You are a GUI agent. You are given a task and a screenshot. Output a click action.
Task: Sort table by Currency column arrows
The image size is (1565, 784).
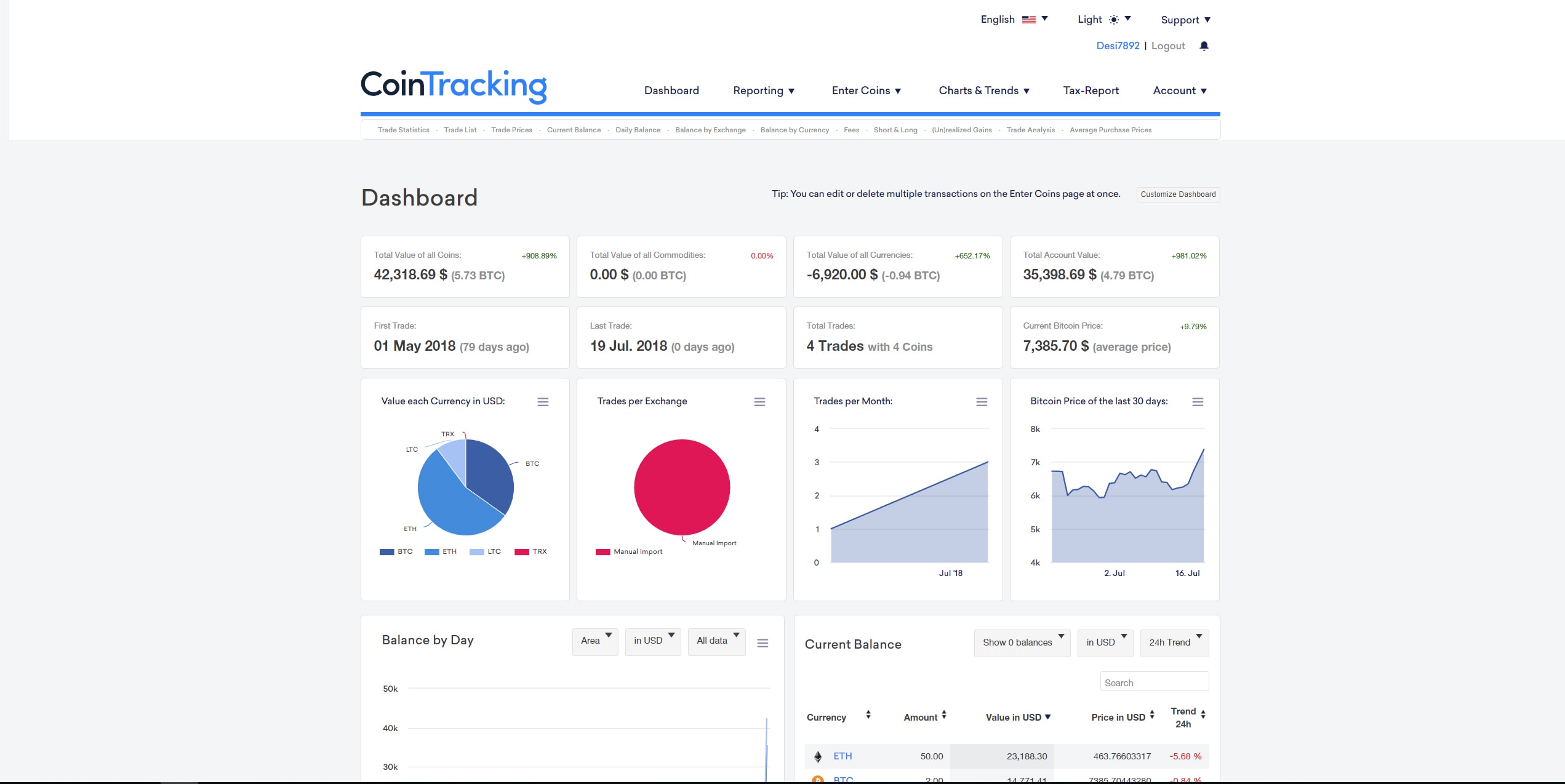[868, 714]
